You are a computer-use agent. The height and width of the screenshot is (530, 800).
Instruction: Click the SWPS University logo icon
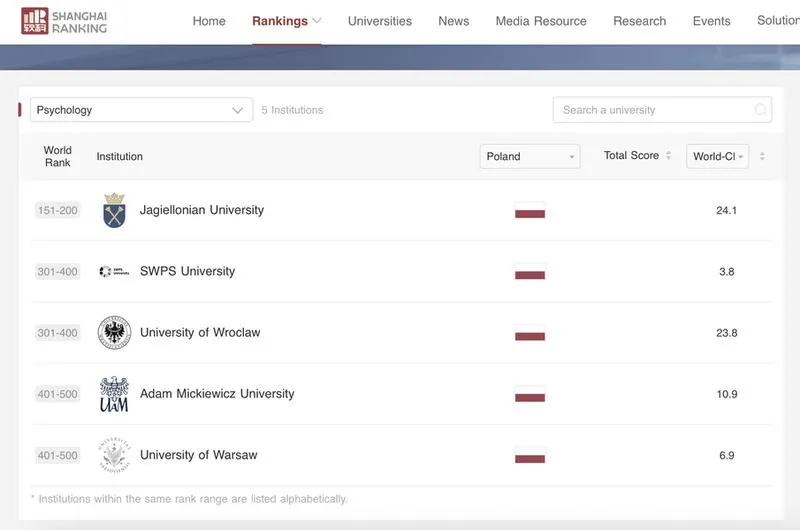coord(114,271)
